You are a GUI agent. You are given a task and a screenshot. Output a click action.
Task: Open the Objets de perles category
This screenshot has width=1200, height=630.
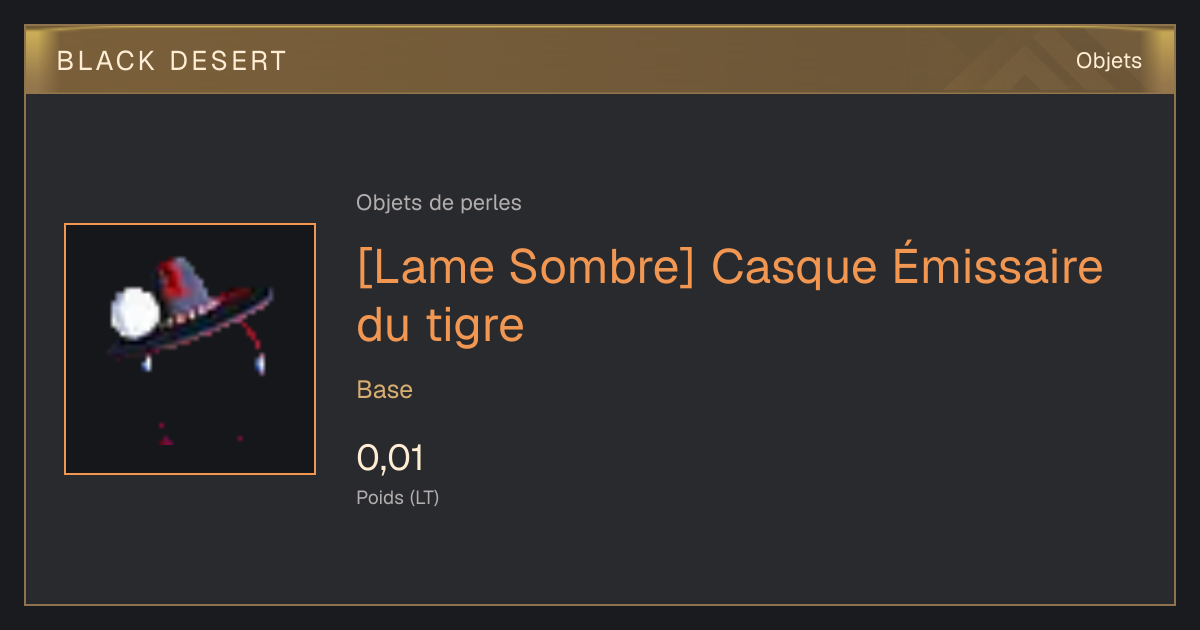pyautogui.click(x=438, y=203)
